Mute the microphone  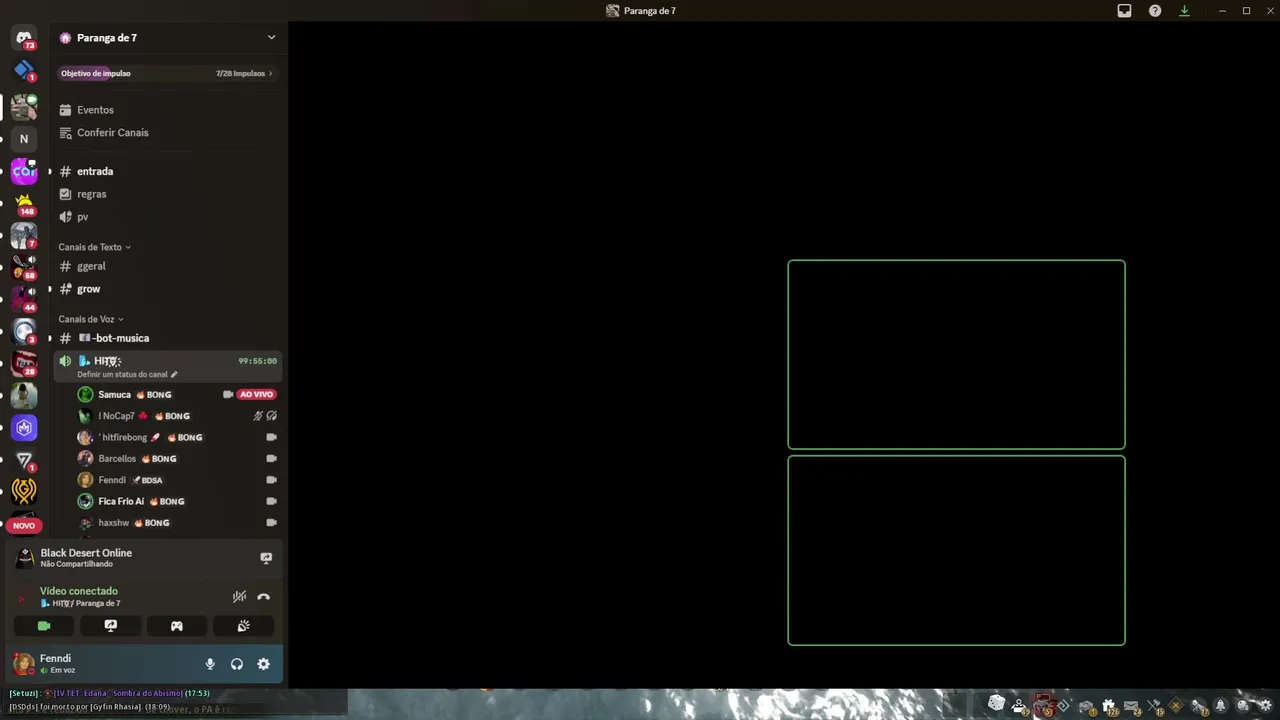pos(210,664)
